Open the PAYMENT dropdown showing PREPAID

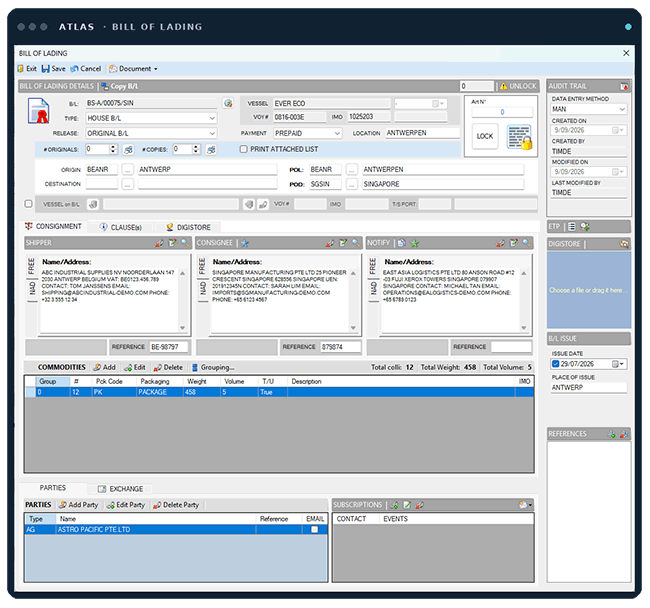point(337,133)
